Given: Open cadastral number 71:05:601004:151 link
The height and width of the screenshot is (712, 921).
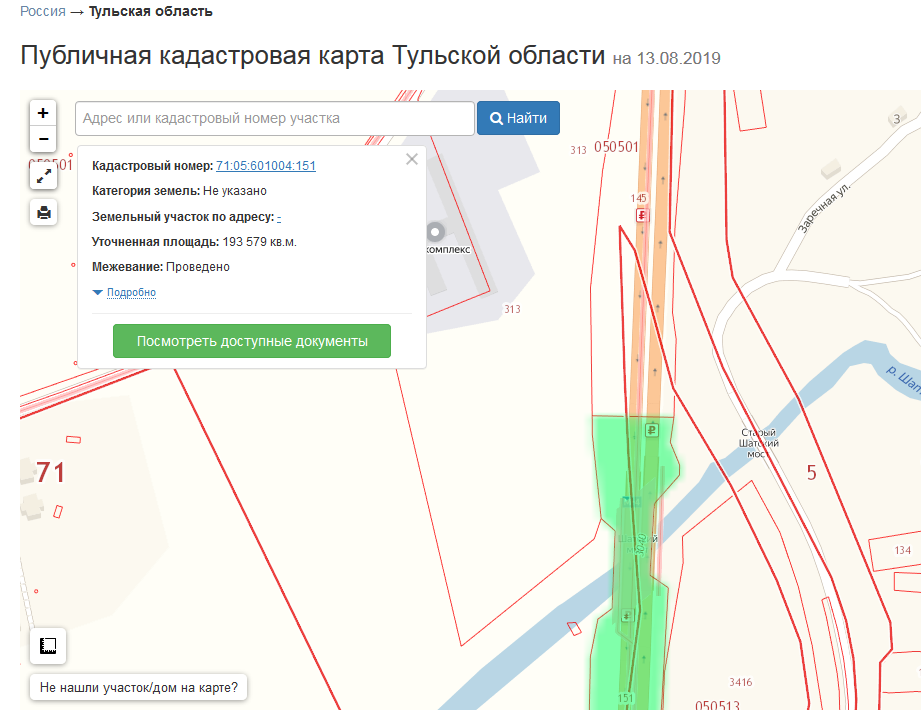Looking at the screenshot, I should [266, 166].
